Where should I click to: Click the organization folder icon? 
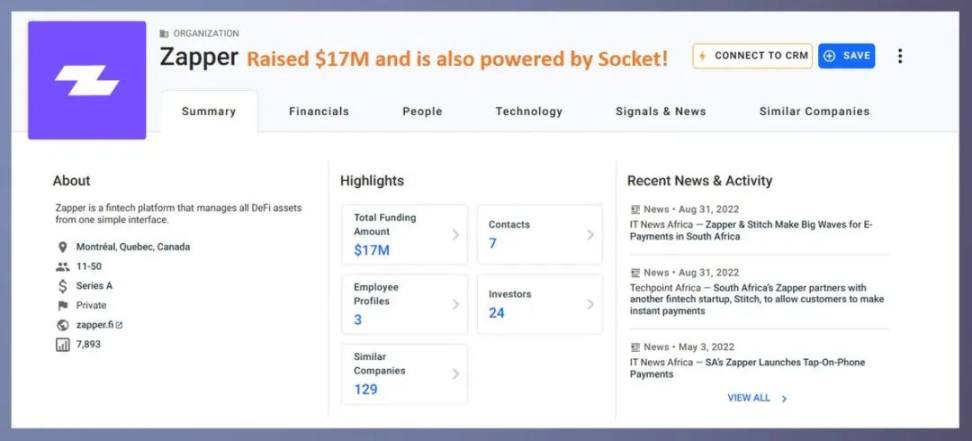tap(164, 33)
